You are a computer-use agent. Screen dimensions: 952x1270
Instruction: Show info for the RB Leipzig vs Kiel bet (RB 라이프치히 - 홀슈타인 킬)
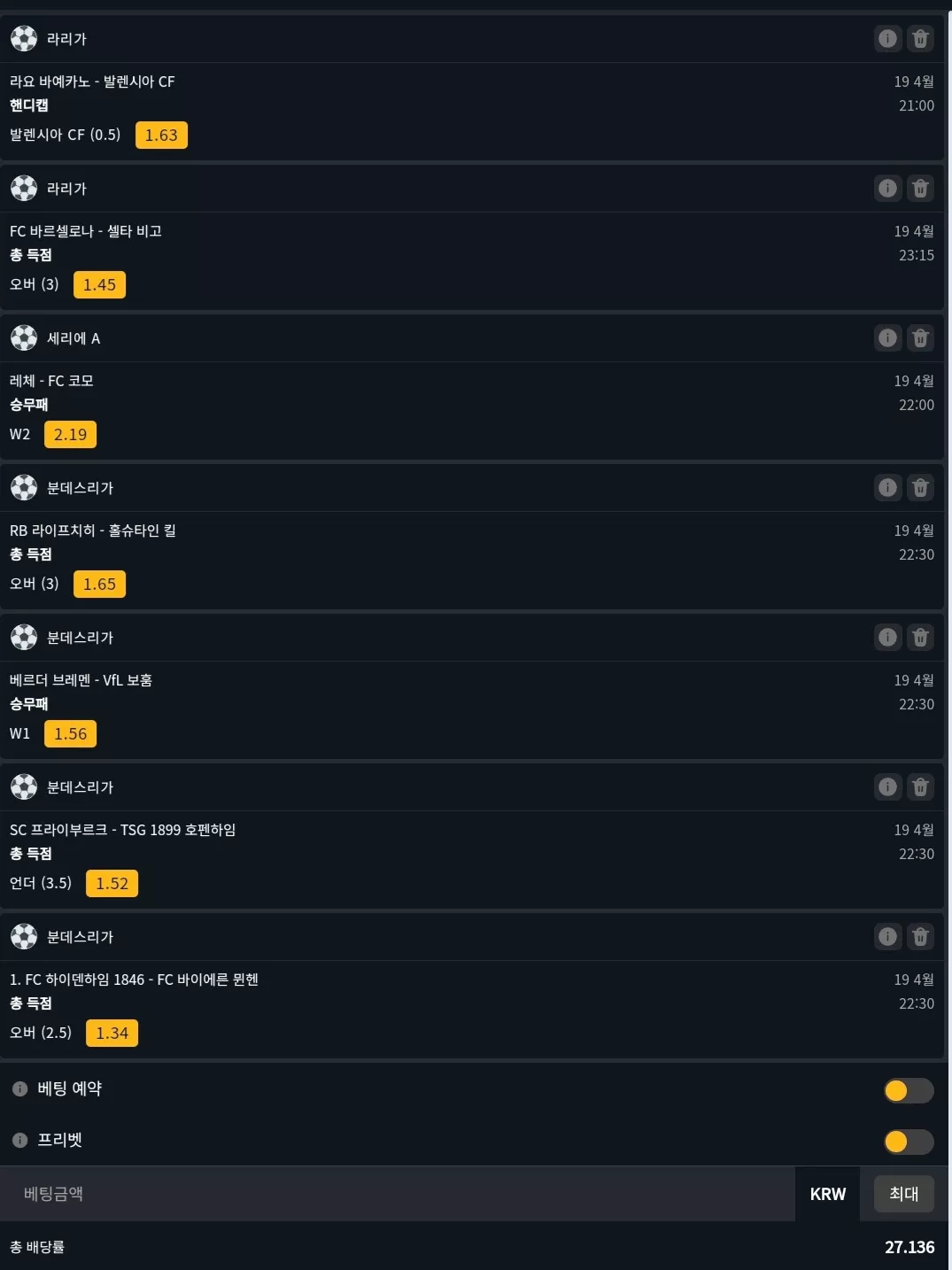(x=887, y=487)
